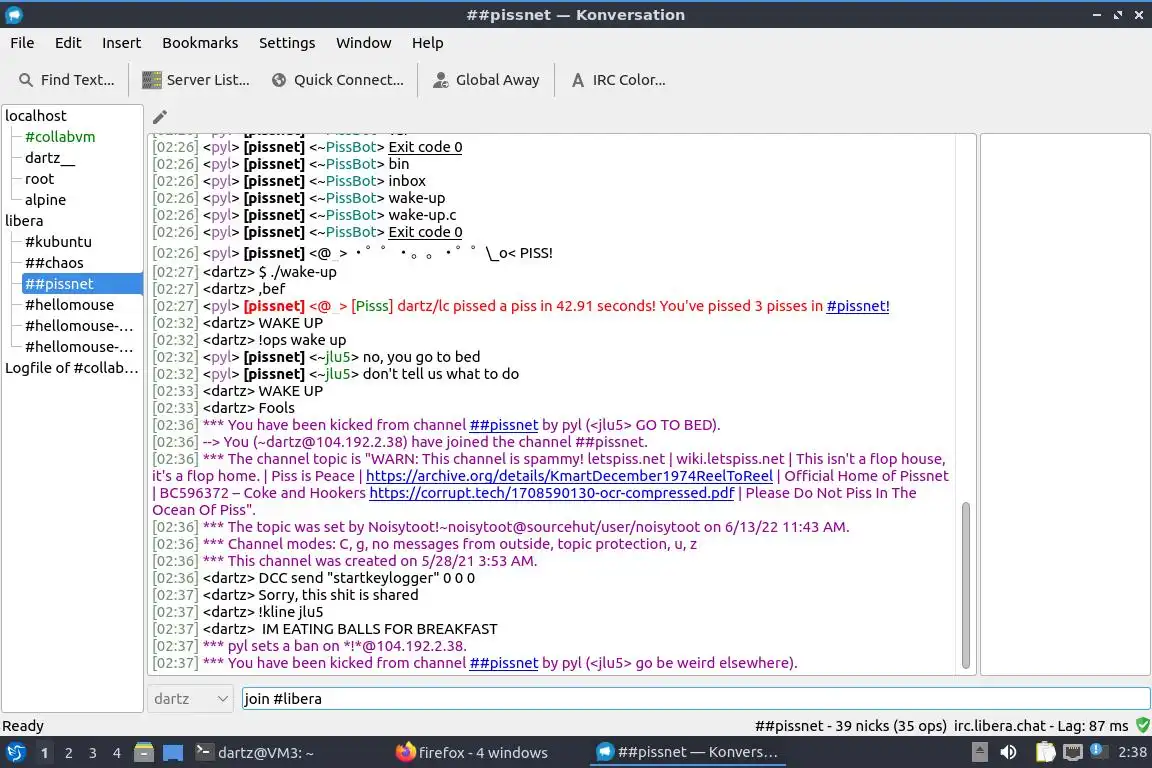Screen dimensions: 1152x768
Task: Click the Konversation window icon in title bar
Action: (x=13, y=14)
